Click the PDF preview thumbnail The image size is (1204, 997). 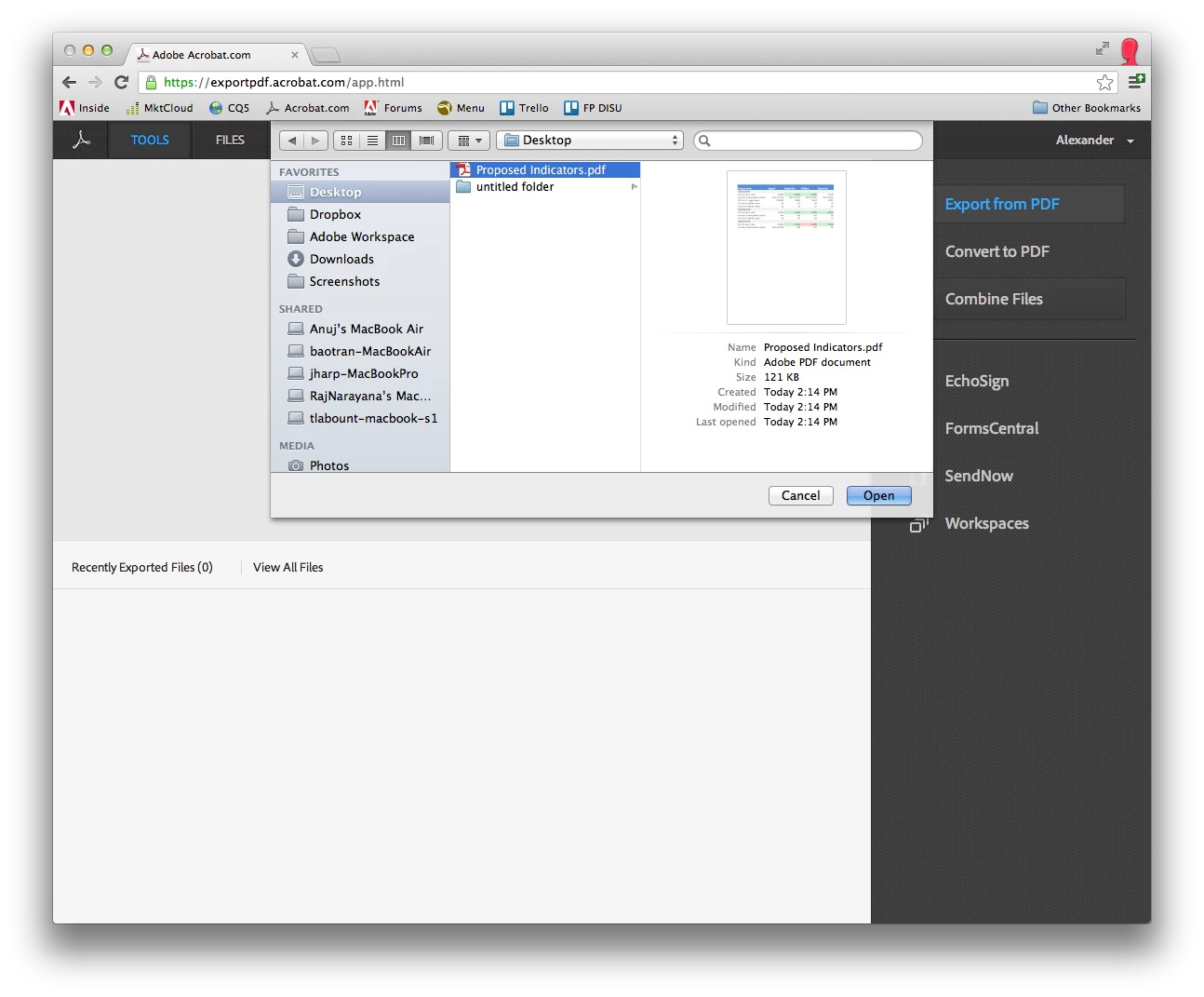coord(786,248)
